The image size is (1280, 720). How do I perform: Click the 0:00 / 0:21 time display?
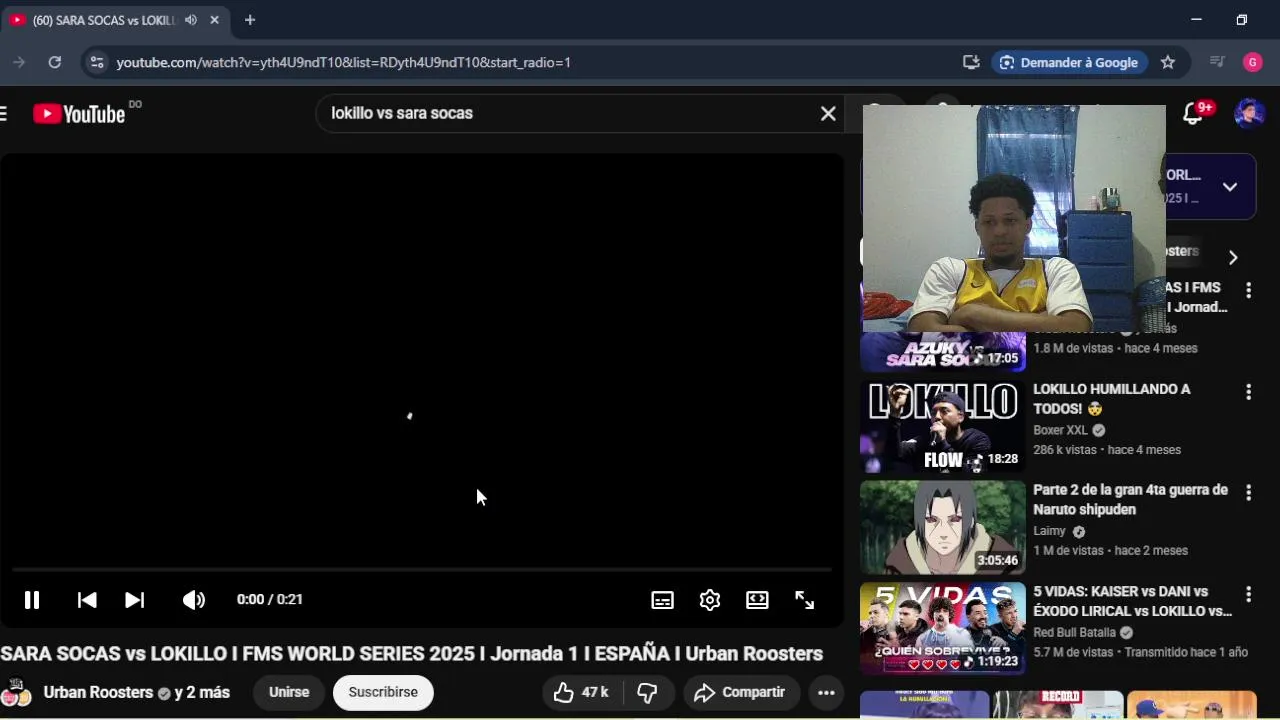270,600
